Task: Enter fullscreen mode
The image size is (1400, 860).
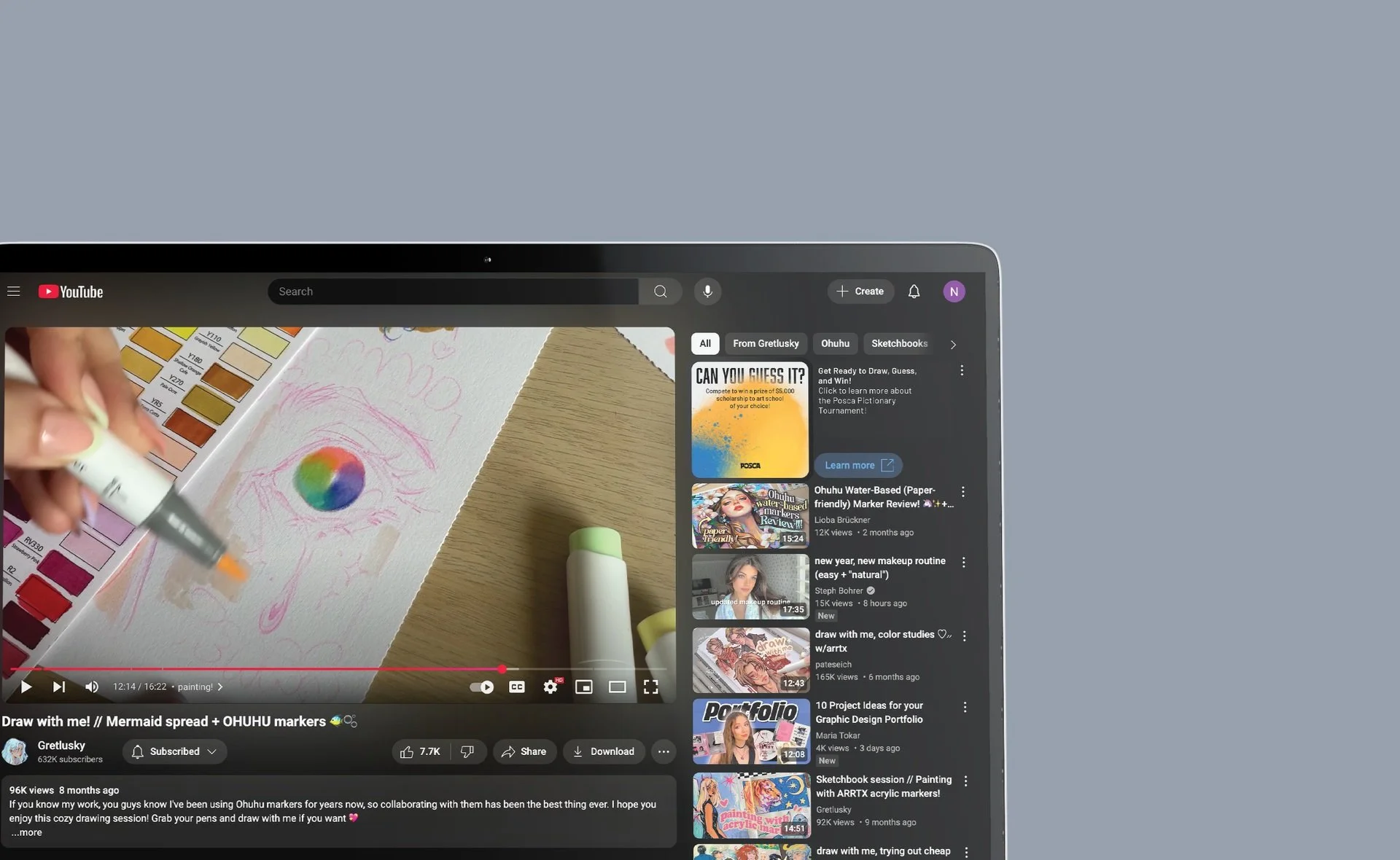Action: (x=651, y=687)
